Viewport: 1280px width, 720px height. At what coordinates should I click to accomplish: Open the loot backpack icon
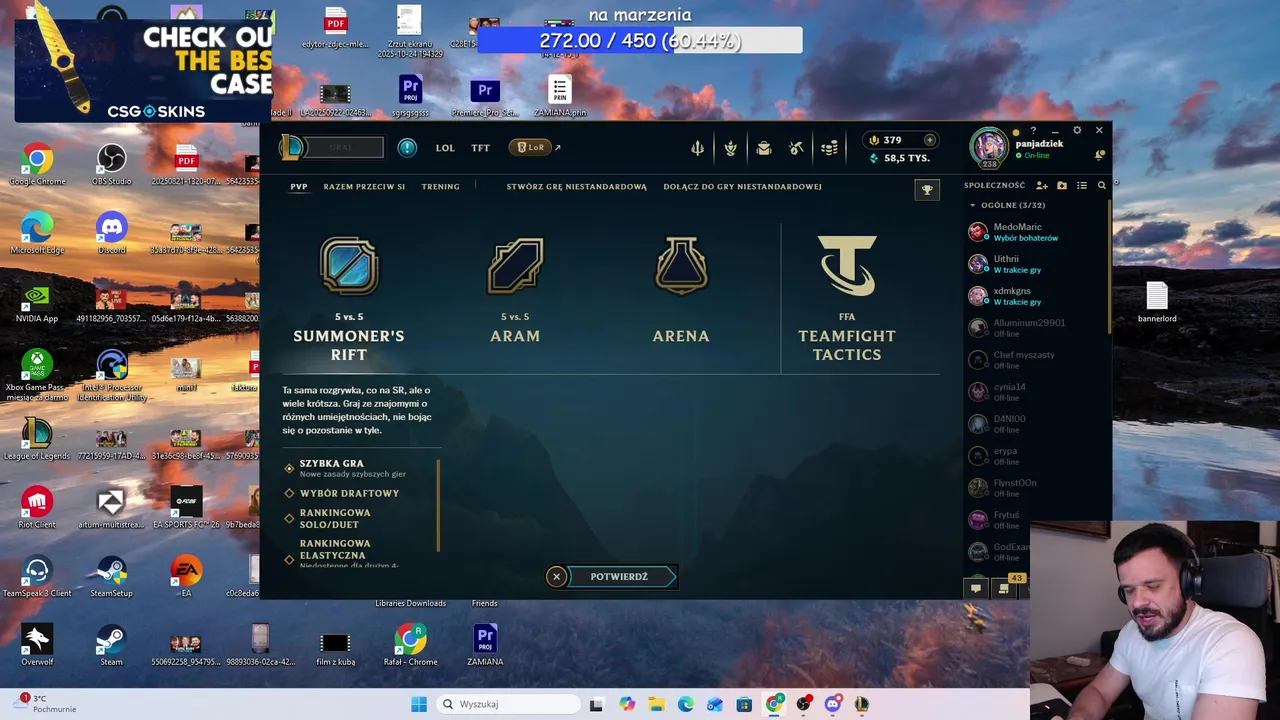click(764, 148)
